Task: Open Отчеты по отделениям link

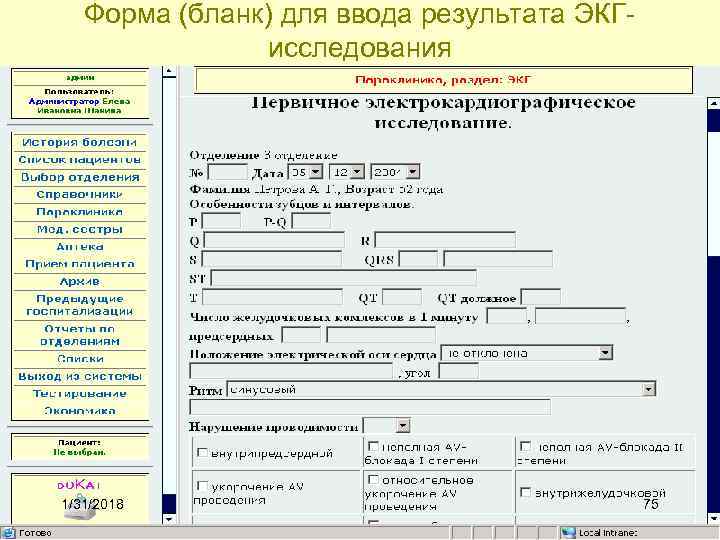Action: (x=79, y=335)
